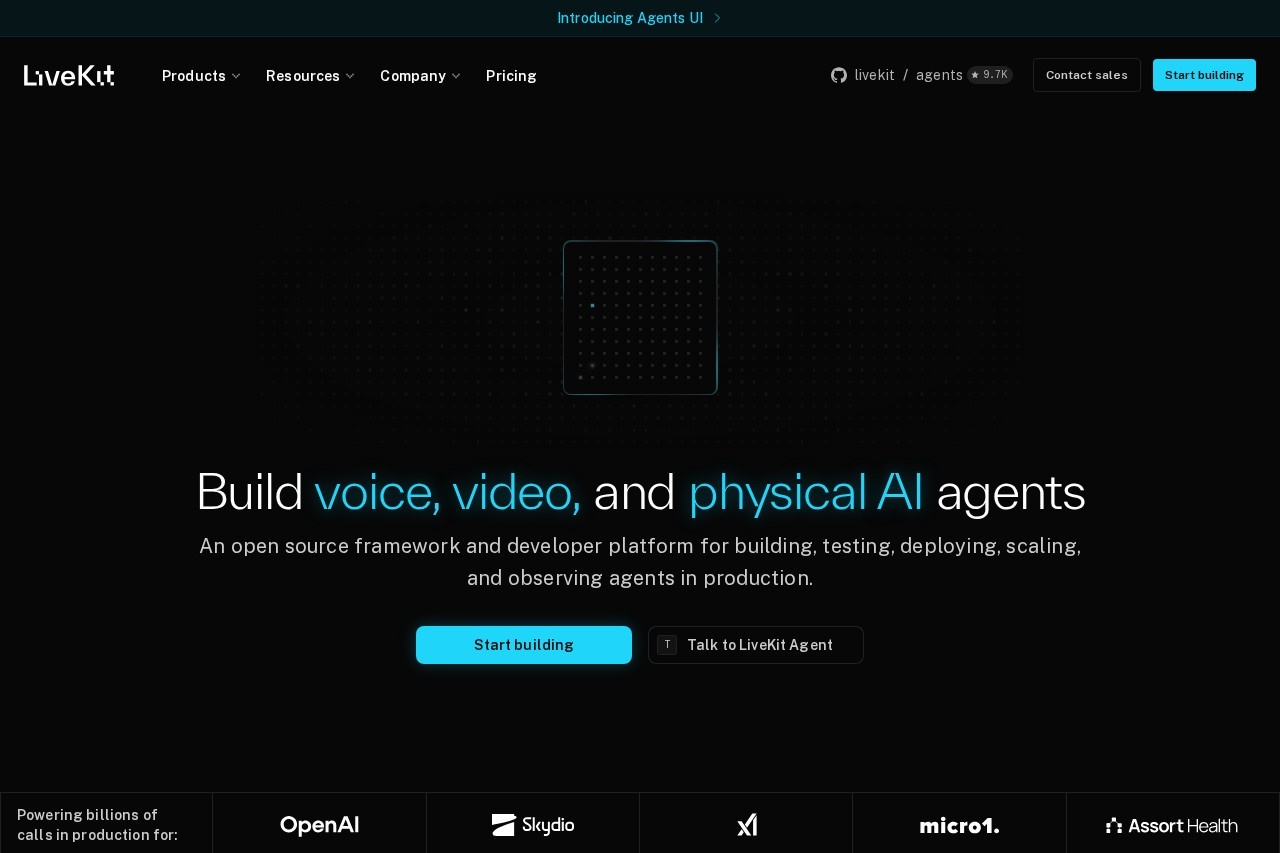Open the Products navigation menu

tap(201, 76)
